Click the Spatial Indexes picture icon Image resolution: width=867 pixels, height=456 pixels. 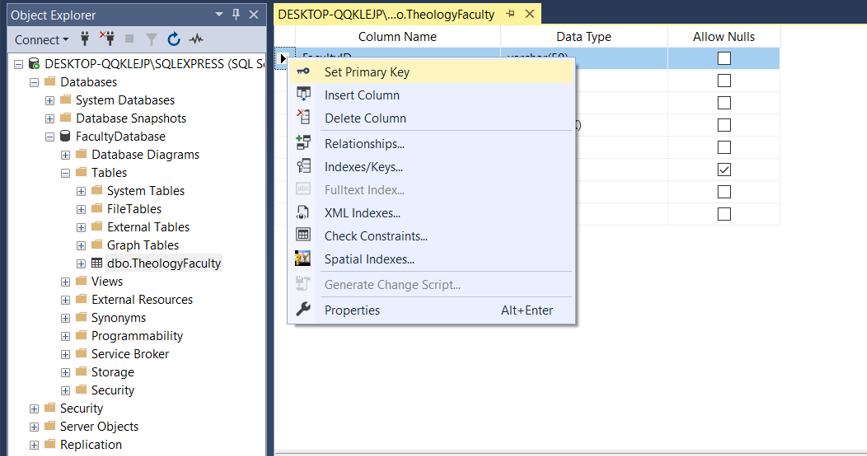click(x=302, y=258)
